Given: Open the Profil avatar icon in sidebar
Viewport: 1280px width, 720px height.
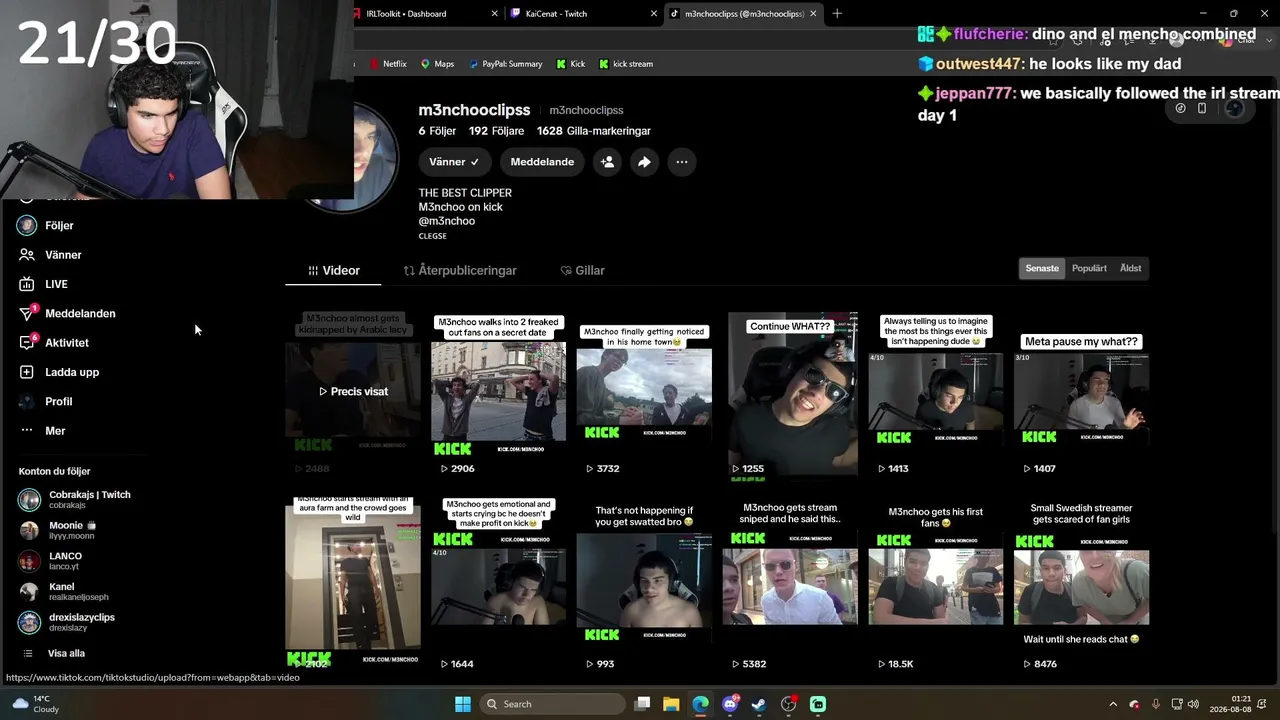Looking at the screenshot, I should 27,401.
